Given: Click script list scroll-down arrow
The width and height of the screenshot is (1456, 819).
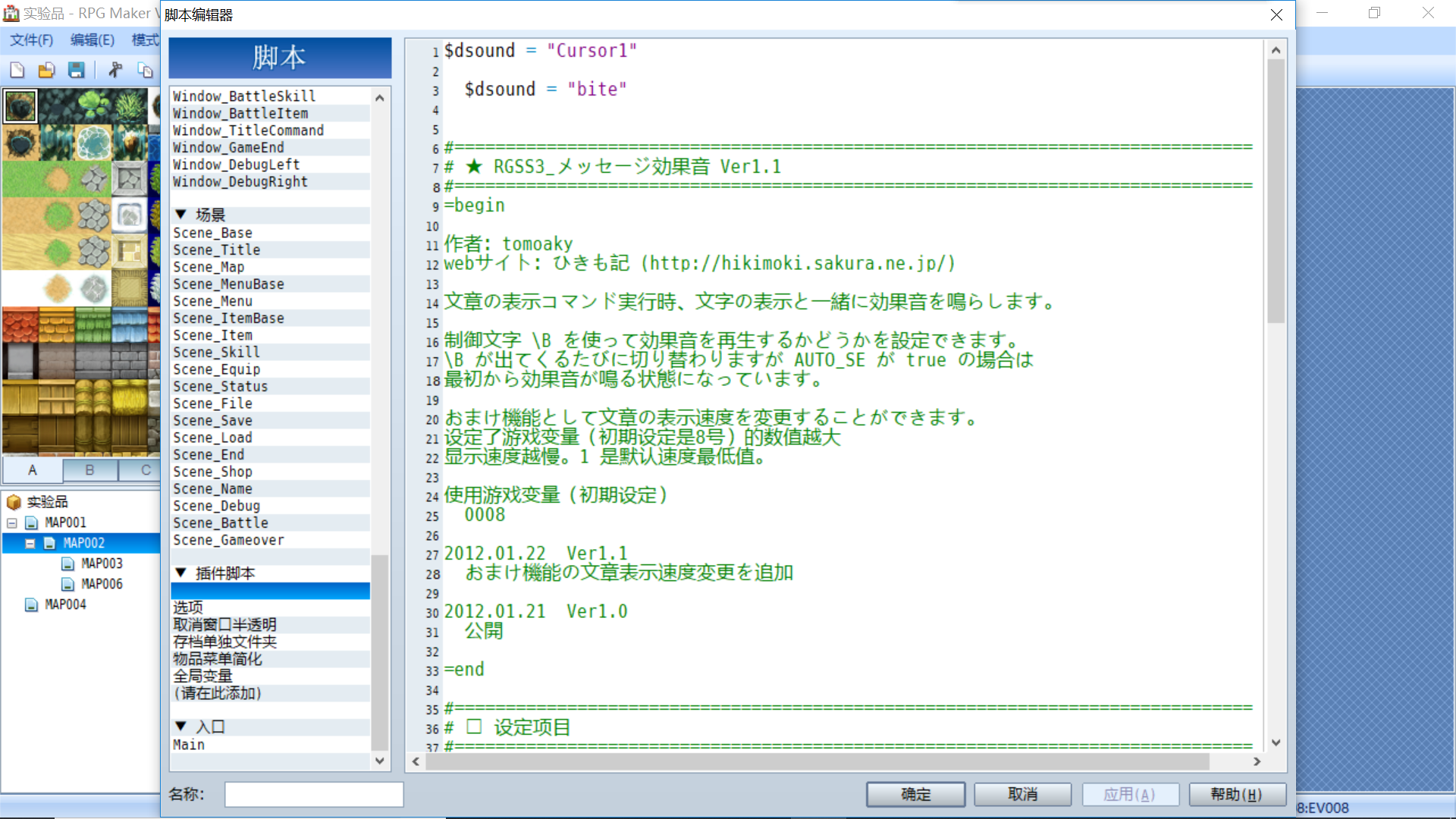Looking at the screenshot, I should click(x=380, y=761).
